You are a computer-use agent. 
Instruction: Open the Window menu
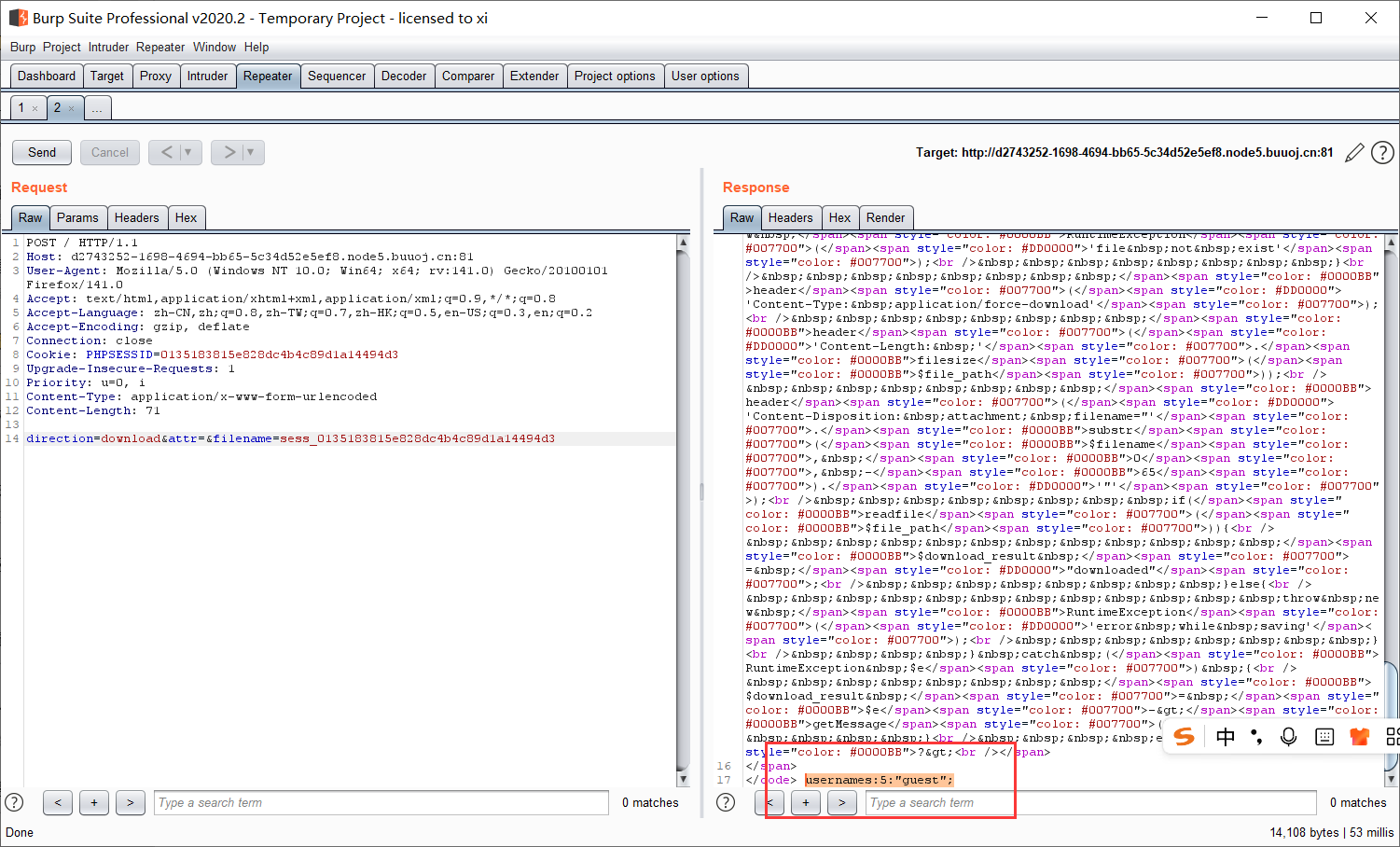(x=215, y=47)
